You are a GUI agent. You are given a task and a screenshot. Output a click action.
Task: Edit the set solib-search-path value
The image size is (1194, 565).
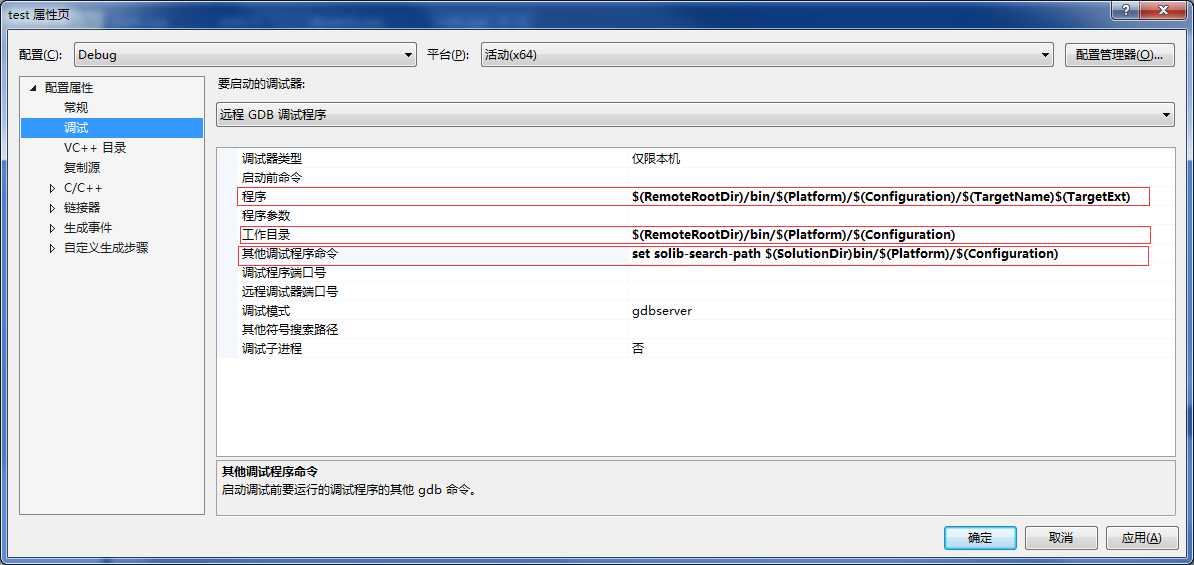pyautogui.click(x=845, y=254)
